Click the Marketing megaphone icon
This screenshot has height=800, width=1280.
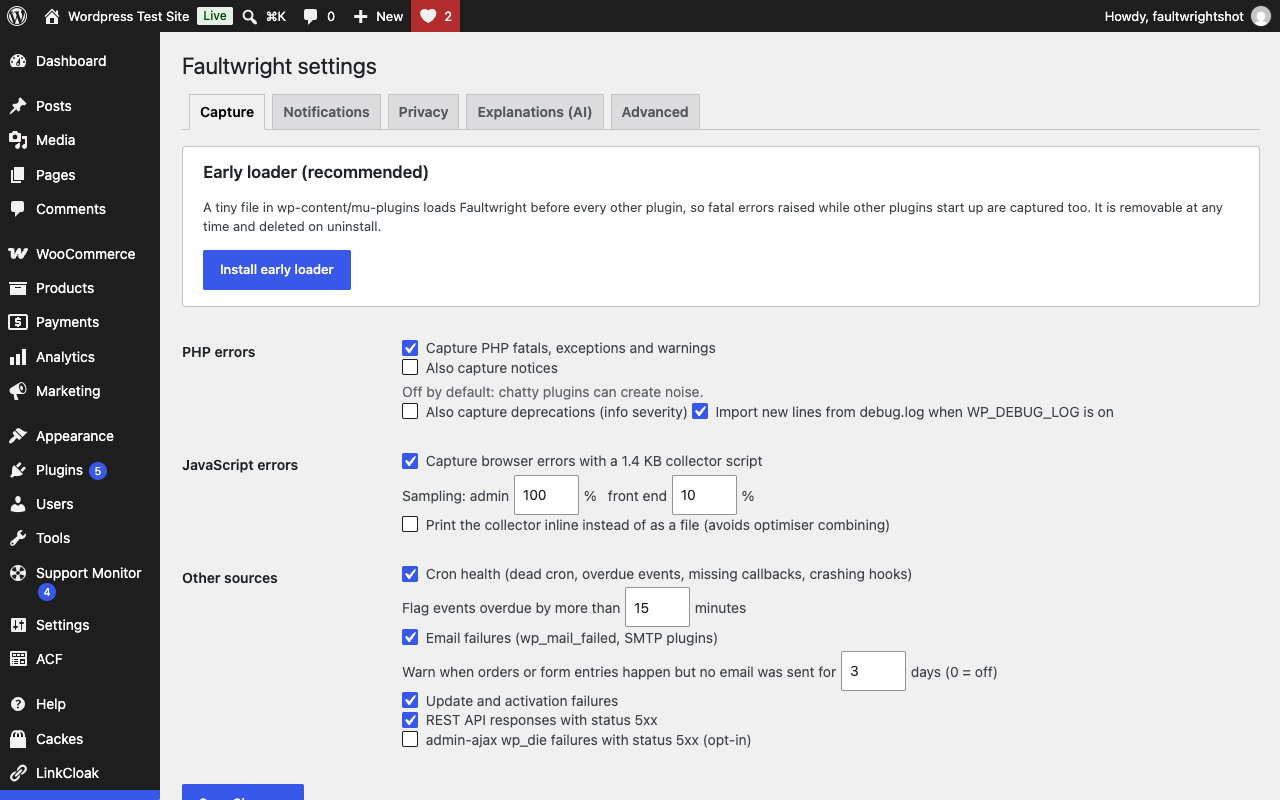click(18, 391)
